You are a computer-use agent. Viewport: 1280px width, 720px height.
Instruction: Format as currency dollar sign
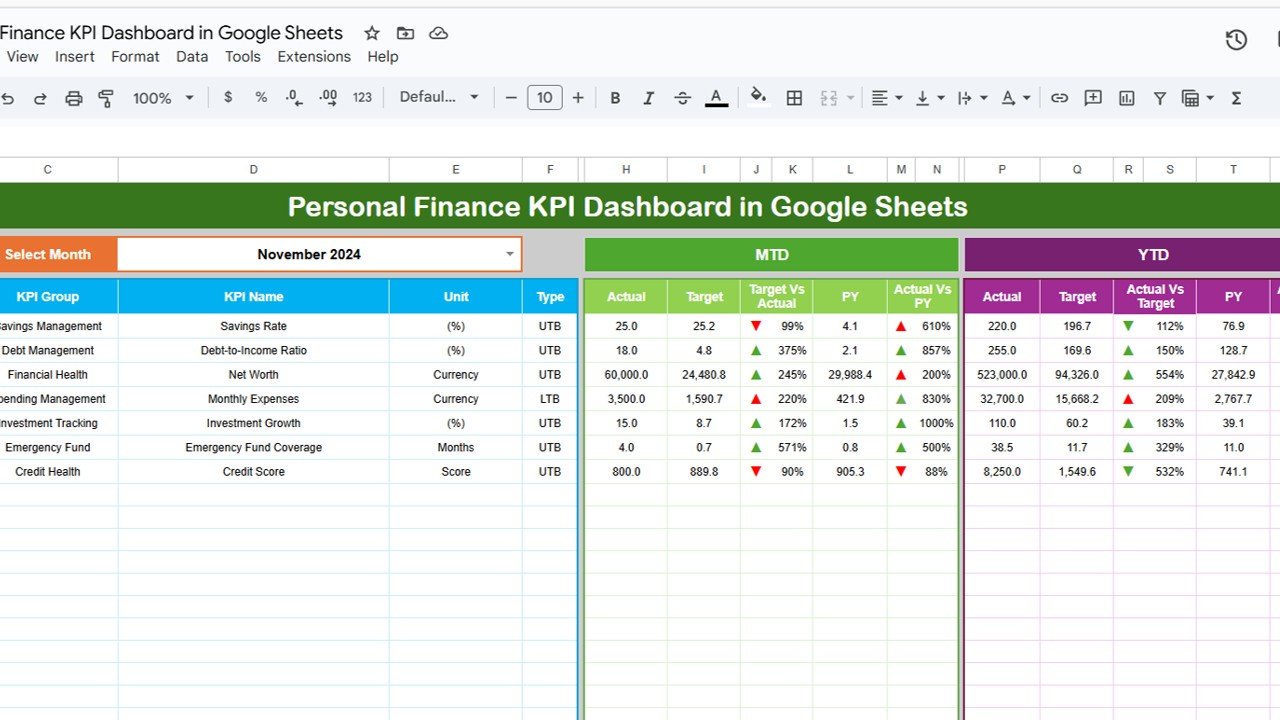click(x=228, y=97)
